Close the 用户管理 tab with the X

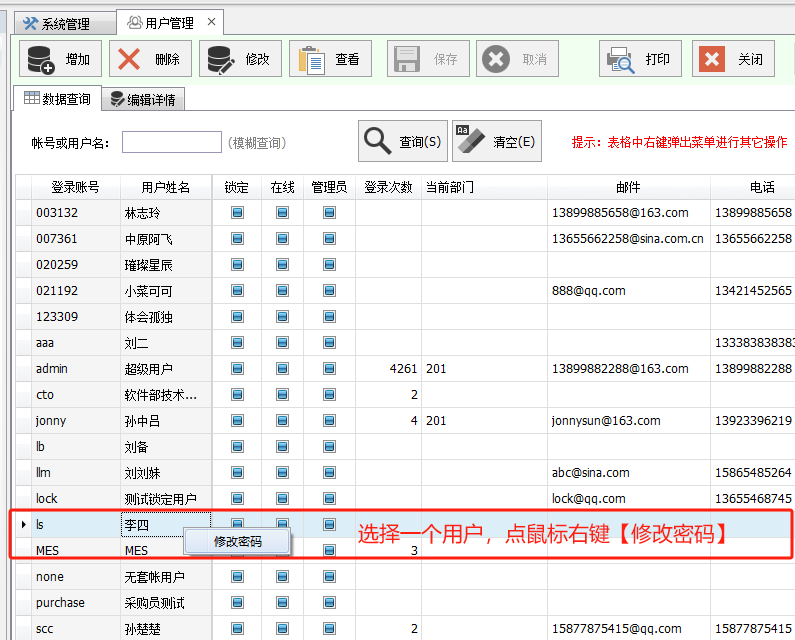(x=211, y=22)
